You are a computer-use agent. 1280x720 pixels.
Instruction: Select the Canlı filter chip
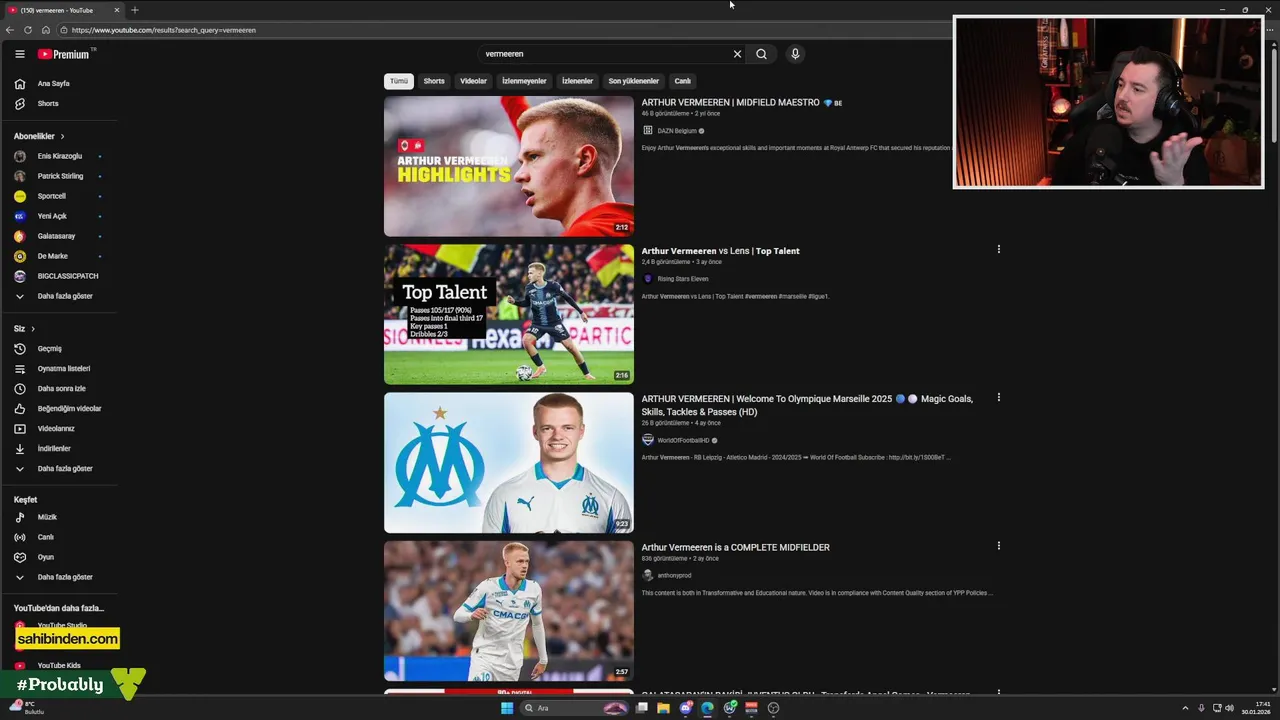point(683,81)
